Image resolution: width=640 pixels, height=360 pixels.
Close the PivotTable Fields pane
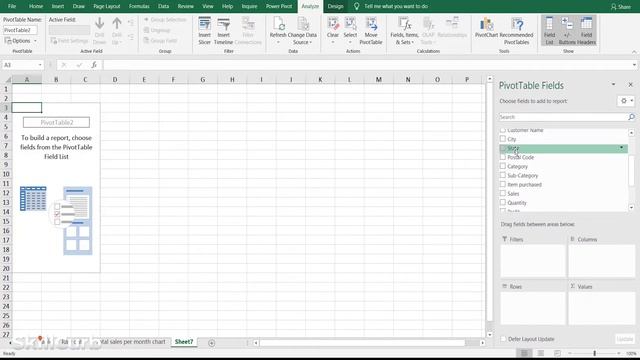tap(631, 84)
